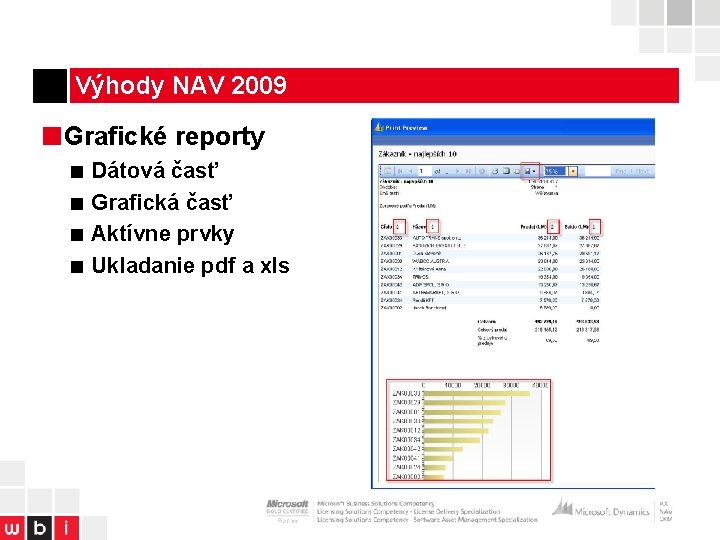Click the 'Print Preview' window title text
The height and width of the screenshot is (540, 720).
click(x=406, y=128)
